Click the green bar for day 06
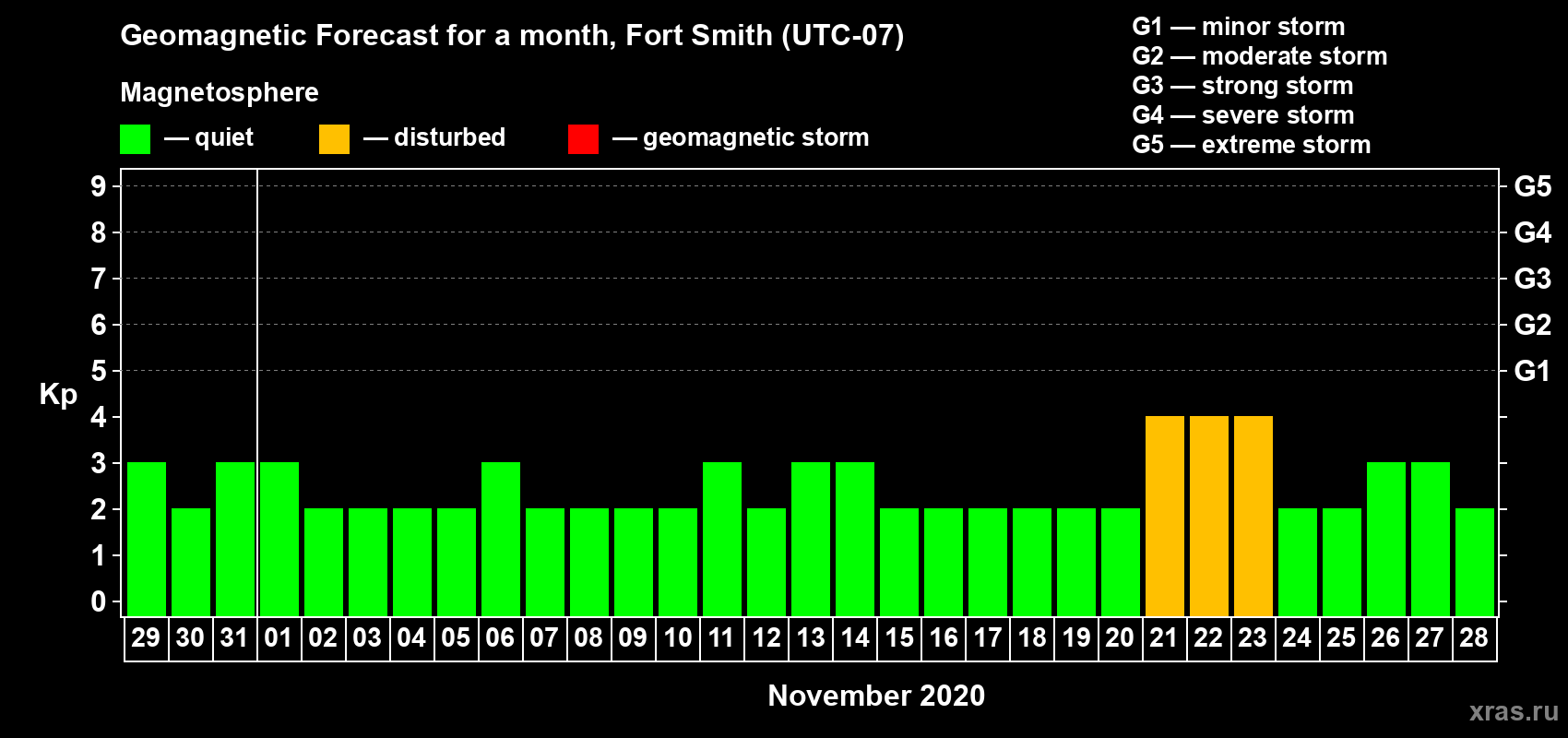The image size is (1568, 738). (500, 539)
